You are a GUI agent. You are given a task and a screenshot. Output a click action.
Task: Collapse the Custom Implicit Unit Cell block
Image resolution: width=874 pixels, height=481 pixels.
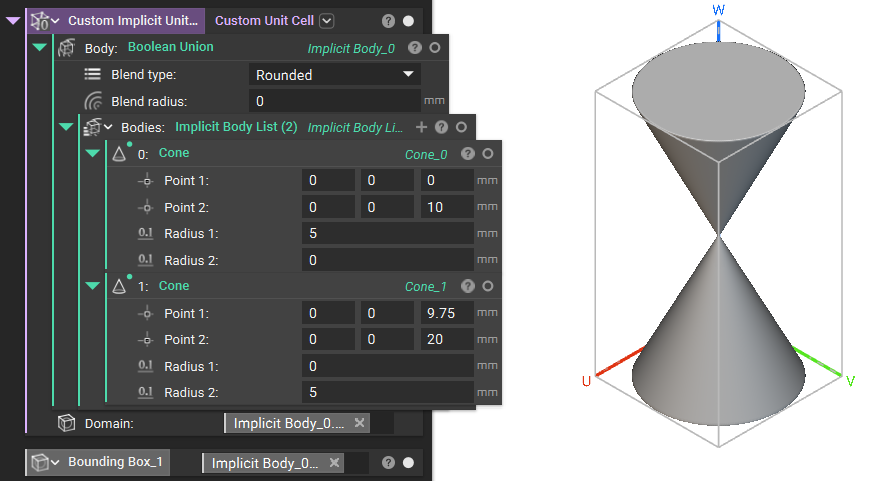(13, 21)
